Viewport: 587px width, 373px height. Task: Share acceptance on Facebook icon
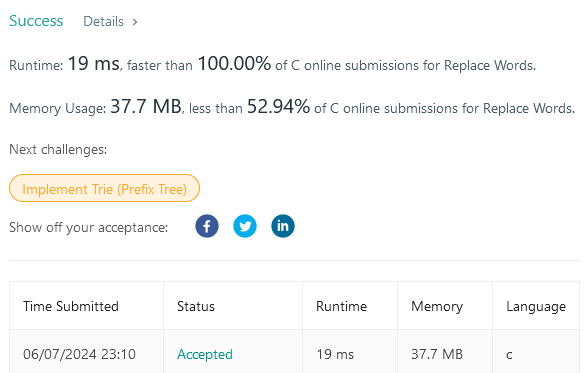(x=207, y=226)
